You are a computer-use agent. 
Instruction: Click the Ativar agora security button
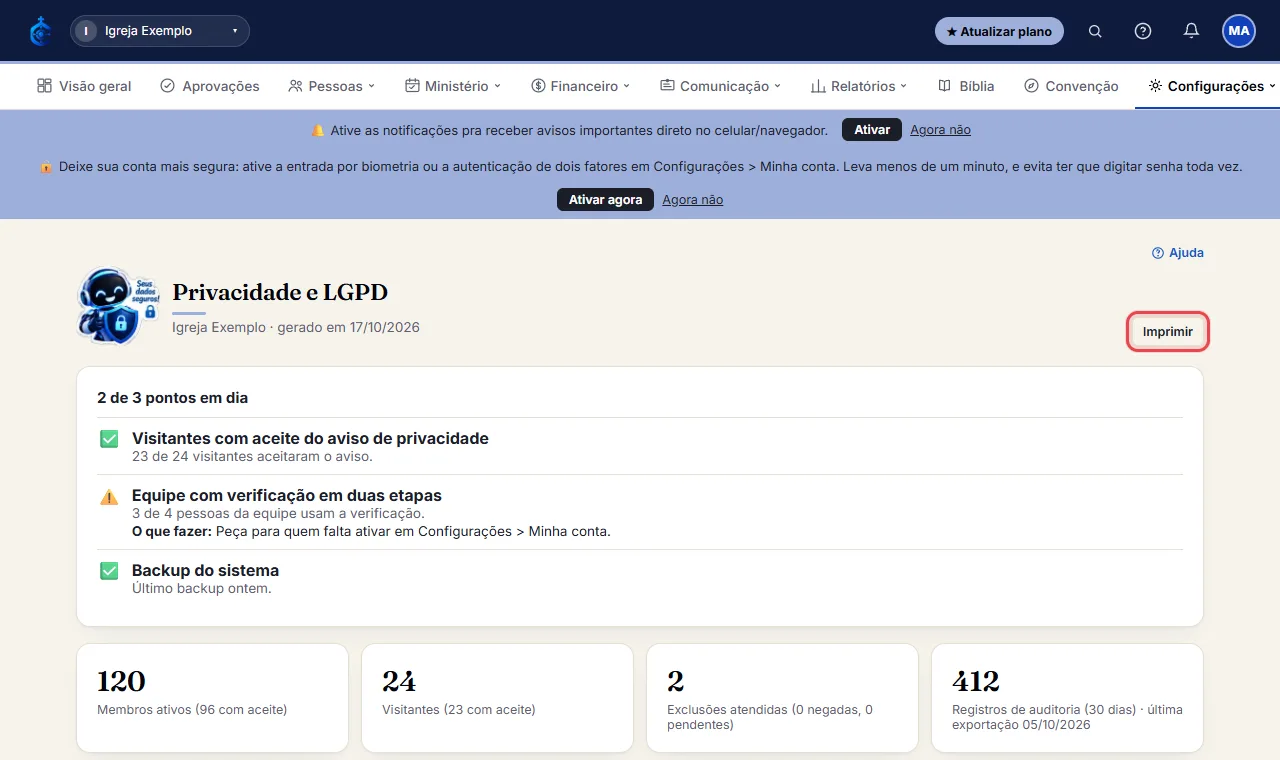click(605, 200)
